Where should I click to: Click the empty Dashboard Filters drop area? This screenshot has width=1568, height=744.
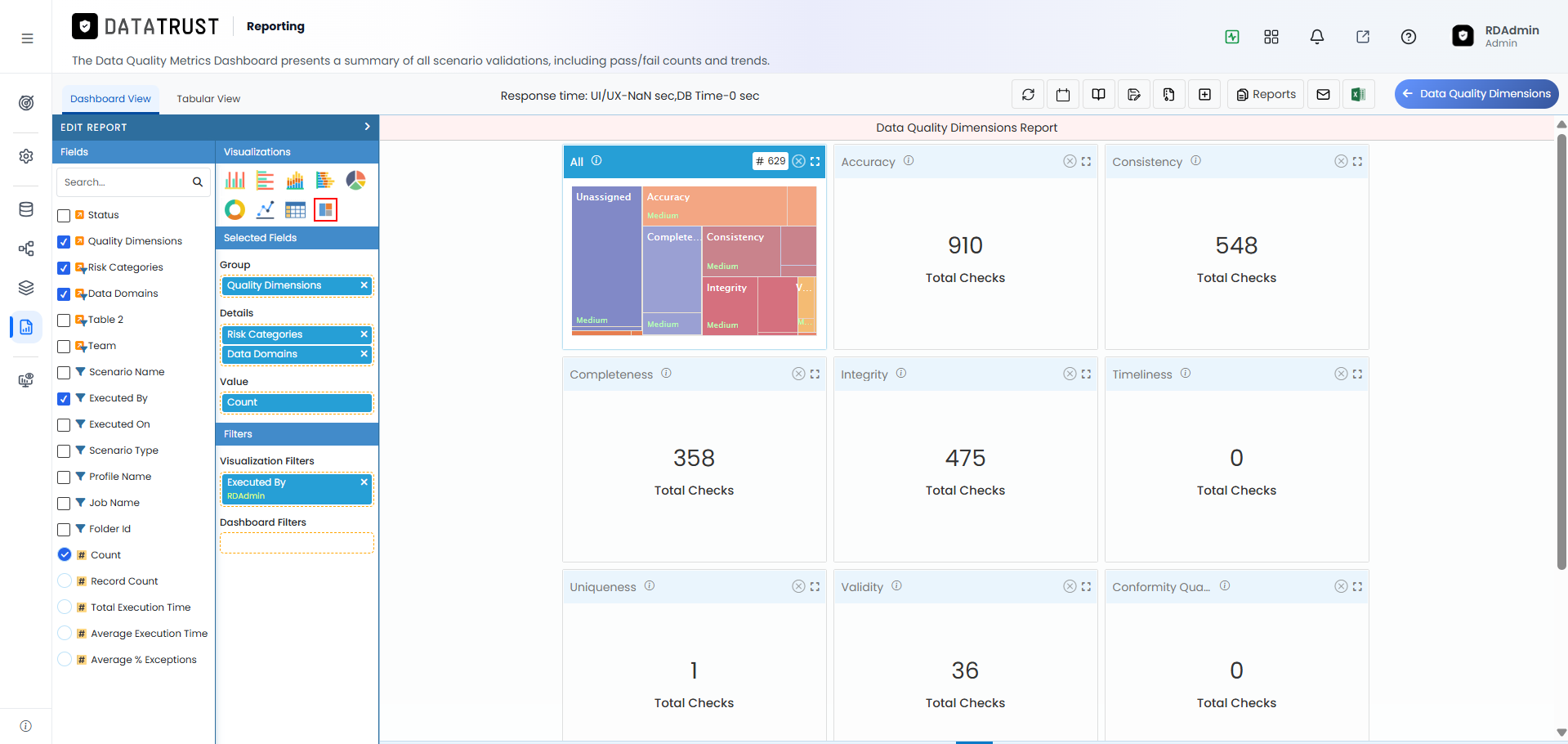point(297,543)
